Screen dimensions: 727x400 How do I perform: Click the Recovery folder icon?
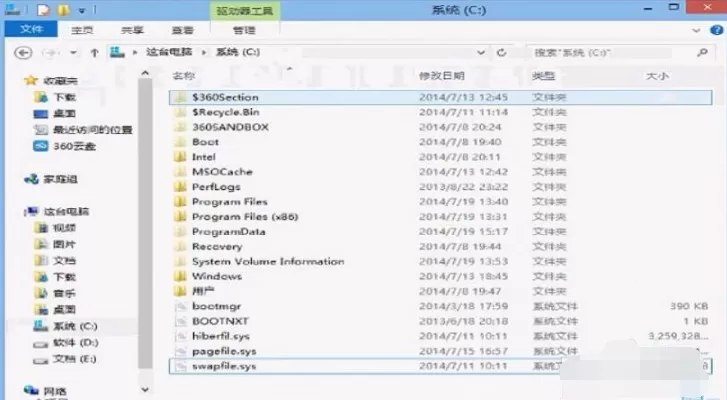180,246
